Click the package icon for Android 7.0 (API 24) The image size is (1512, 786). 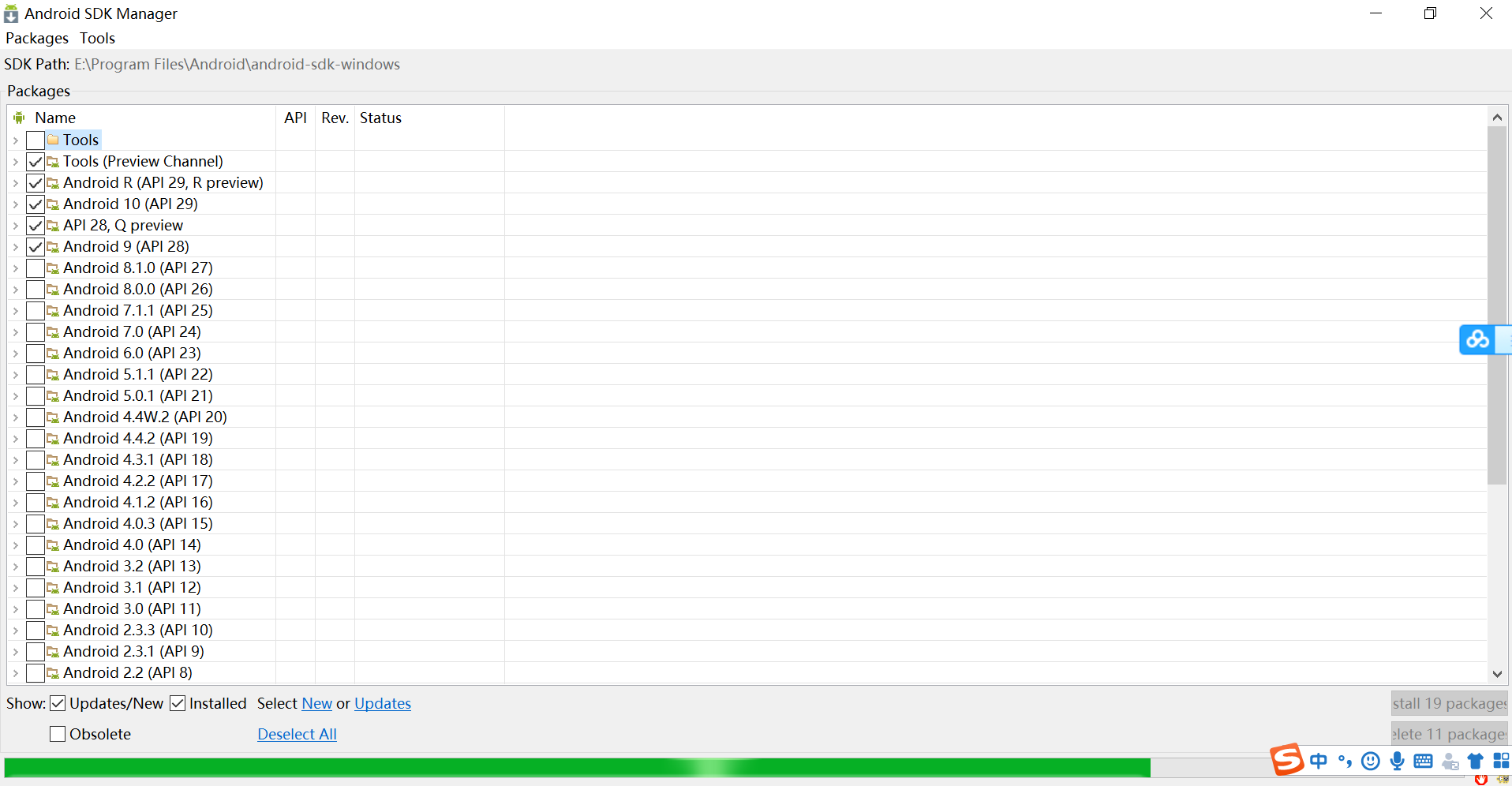pyautogui.click(x=53, y=332)
